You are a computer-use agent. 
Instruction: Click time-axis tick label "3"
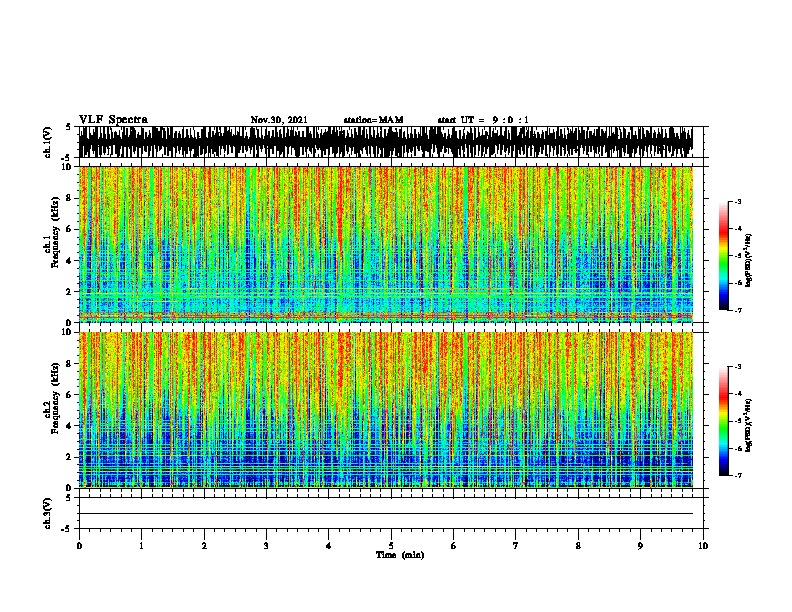266,545
